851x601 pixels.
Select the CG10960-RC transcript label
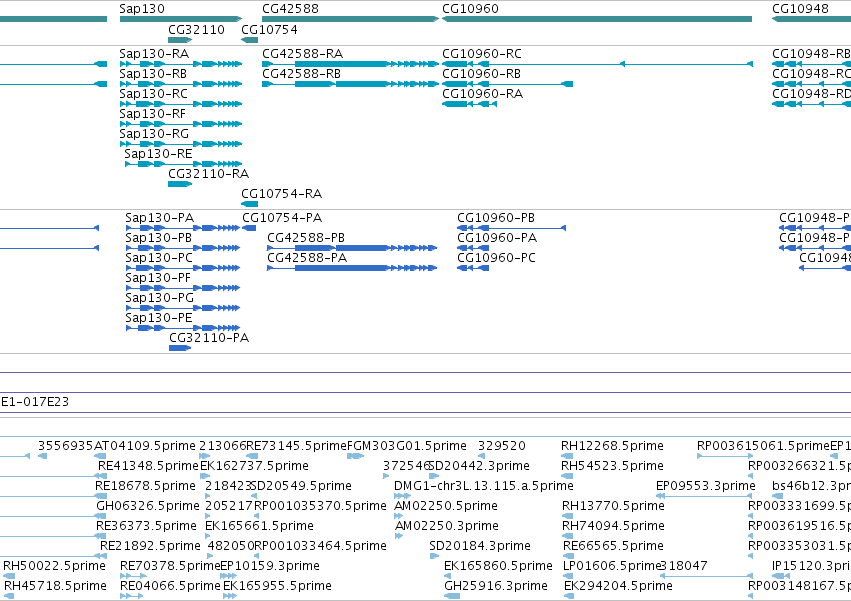[482, 54]
